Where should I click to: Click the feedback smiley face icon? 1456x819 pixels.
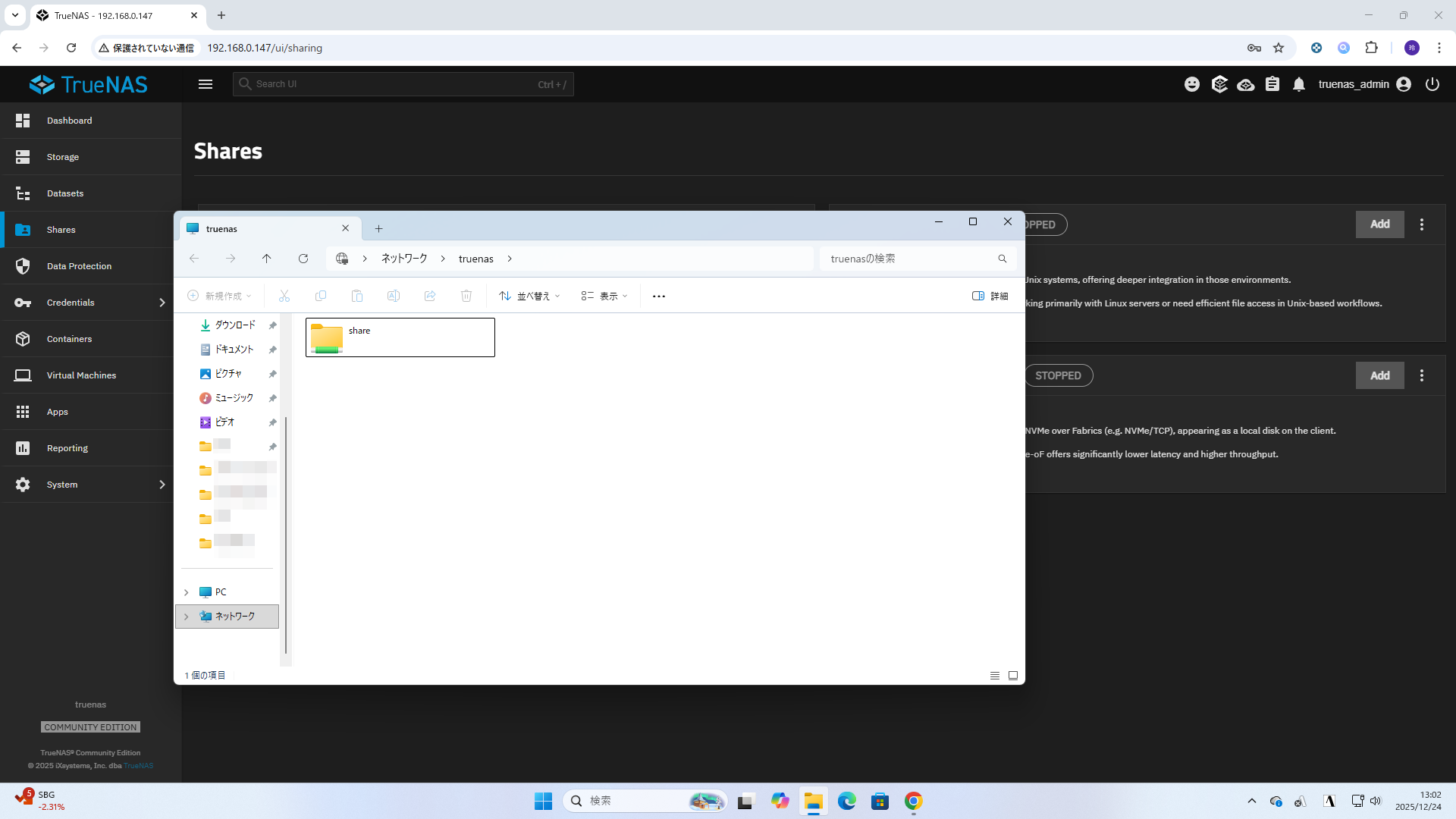1192,84
